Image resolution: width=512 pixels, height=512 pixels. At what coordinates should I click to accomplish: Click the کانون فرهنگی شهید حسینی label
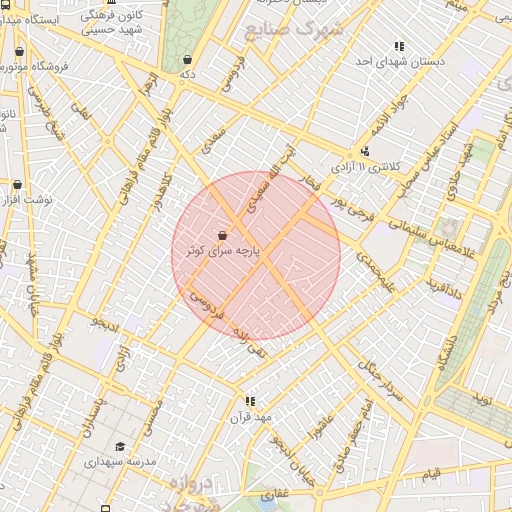pos(112,22)
